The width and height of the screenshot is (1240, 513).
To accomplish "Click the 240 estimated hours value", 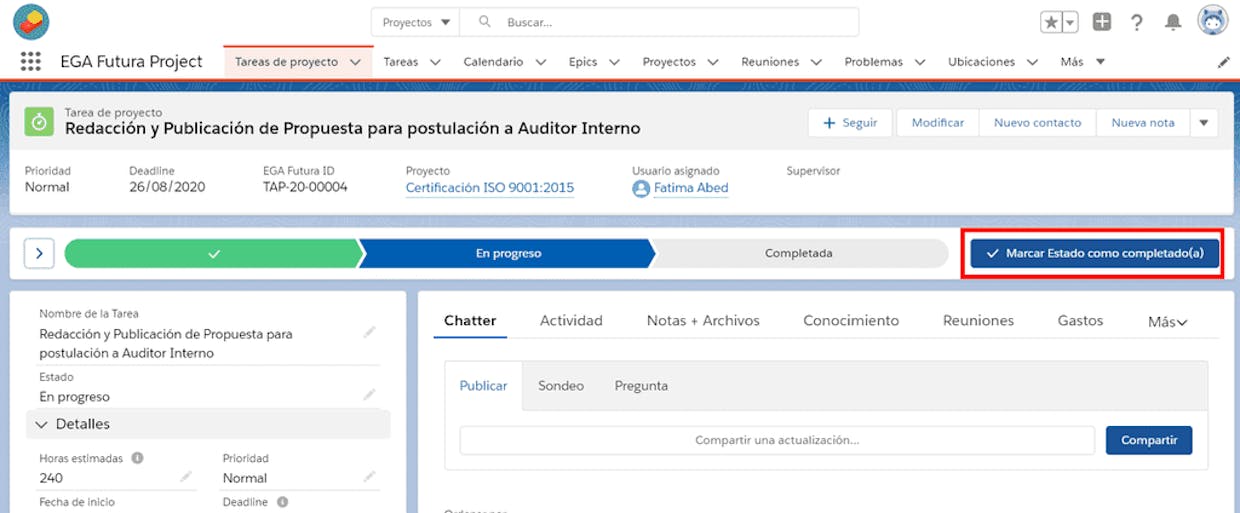I will [51, 478].
